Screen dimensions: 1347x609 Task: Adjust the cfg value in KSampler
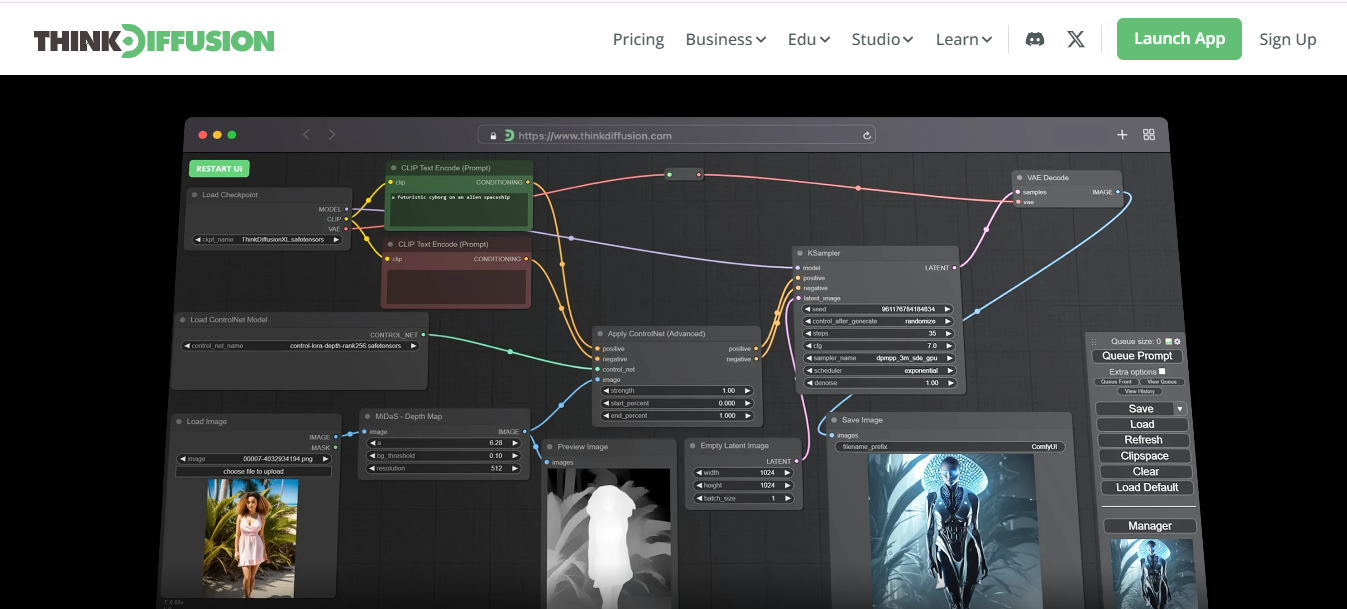[x=879, y=346]
